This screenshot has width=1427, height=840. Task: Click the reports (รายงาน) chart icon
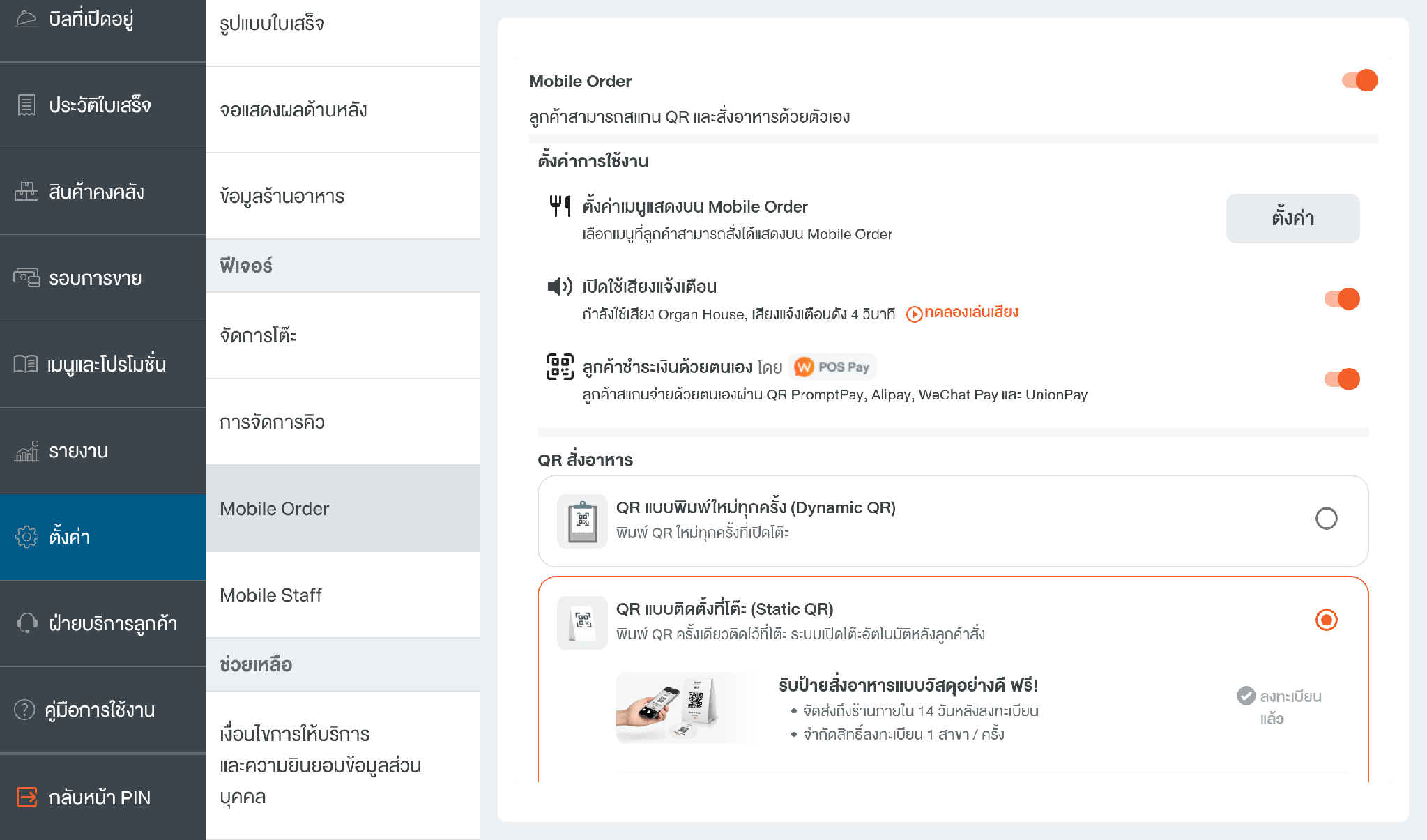pyautogui.click(x=26, y=451)
